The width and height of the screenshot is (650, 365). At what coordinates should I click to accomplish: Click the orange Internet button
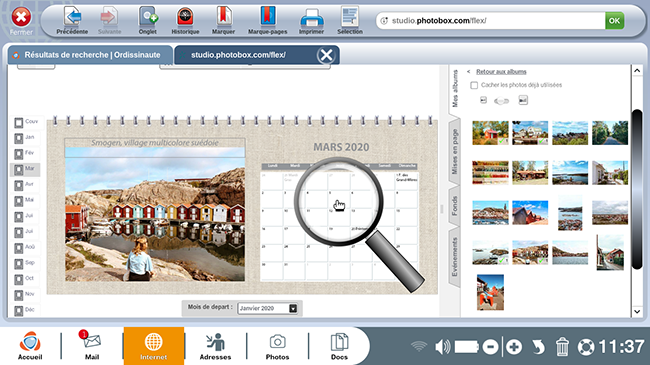tap(153, 346)
